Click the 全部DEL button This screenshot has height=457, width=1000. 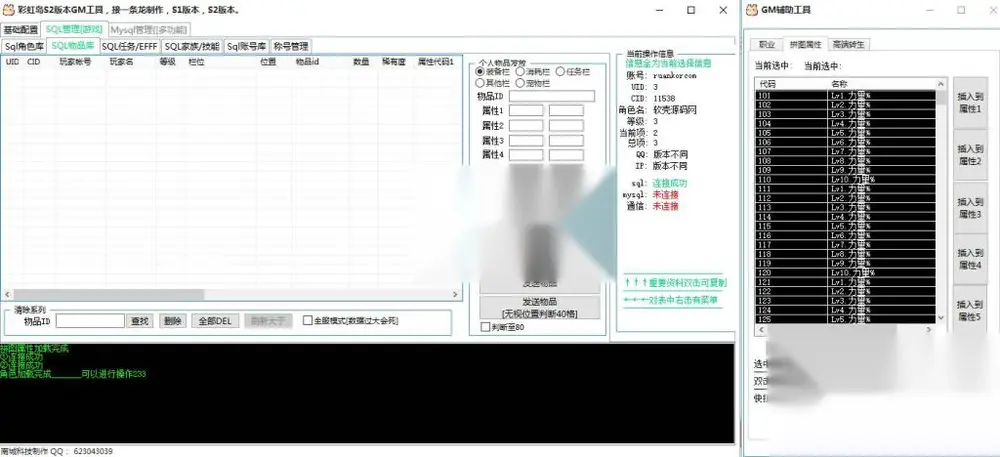[215, 321]
